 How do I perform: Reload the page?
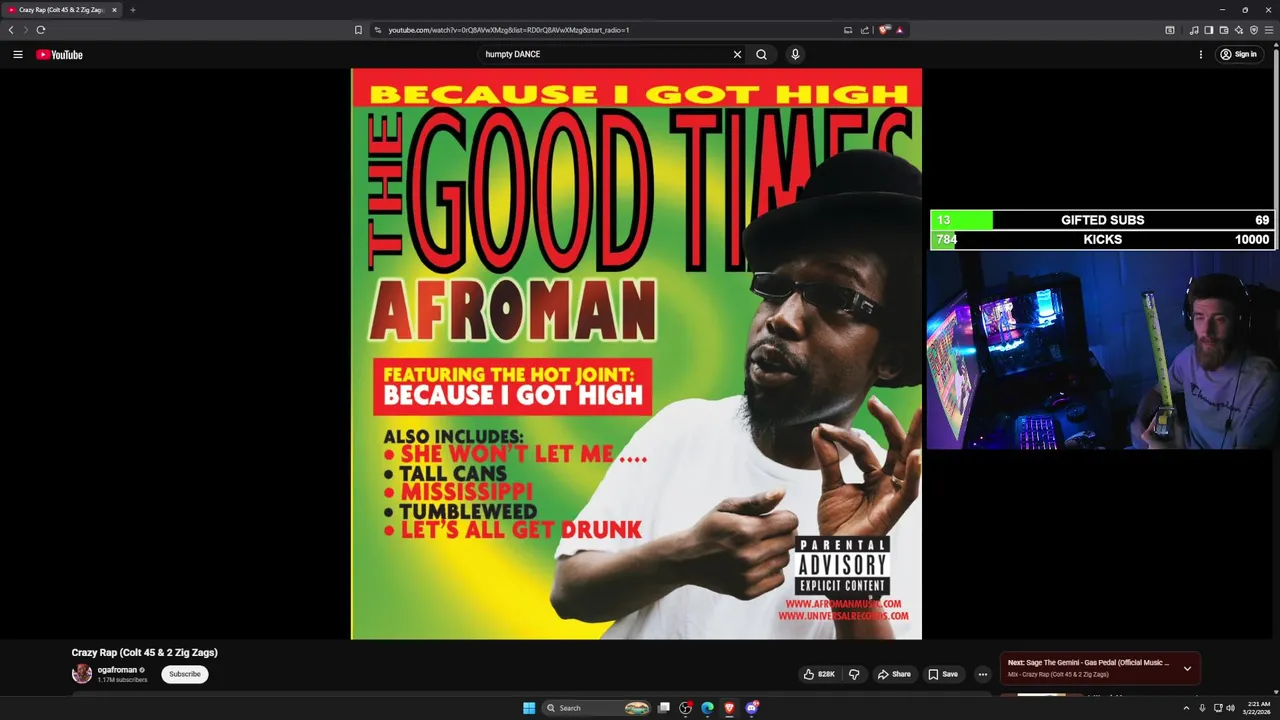[x=41, y=30]
